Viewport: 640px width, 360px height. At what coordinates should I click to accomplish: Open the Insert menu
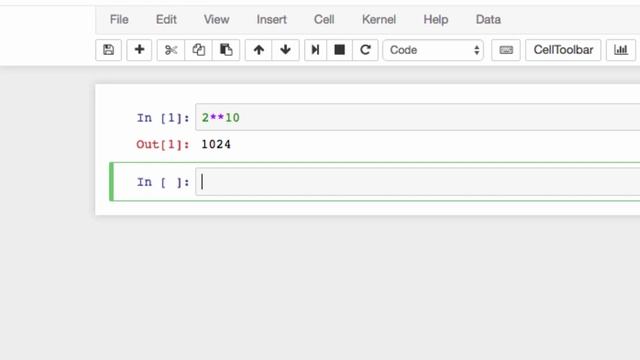coord(271,19)
